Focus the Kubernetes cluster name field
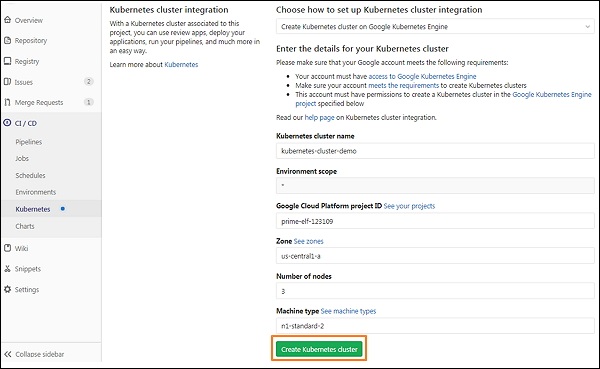Image resolution: width=600 pixels, height=369 pixels. point(435,151)
